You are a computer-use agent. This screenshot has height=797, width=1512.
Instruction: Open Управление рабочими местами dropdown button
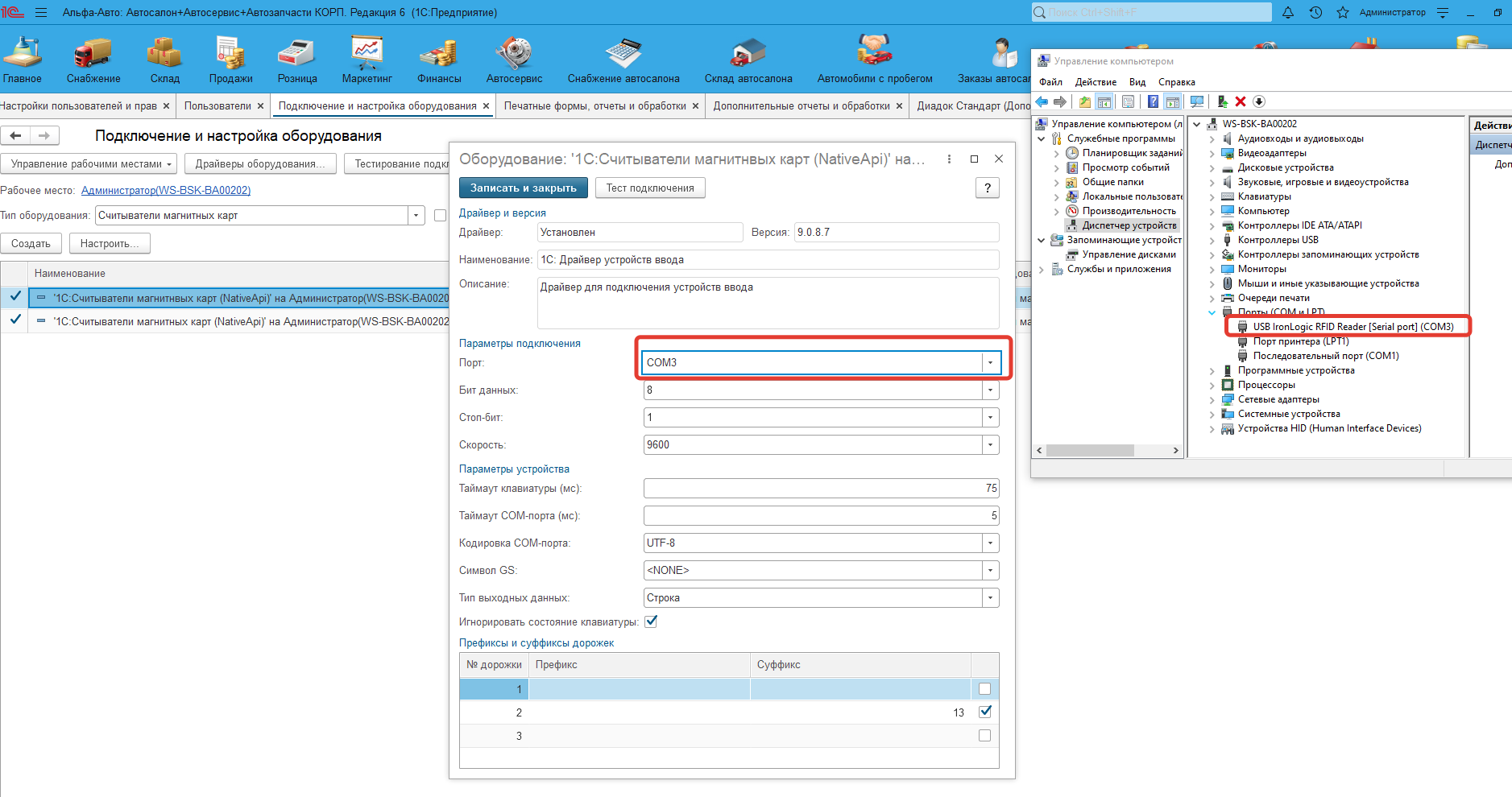[x=90, y=163]
